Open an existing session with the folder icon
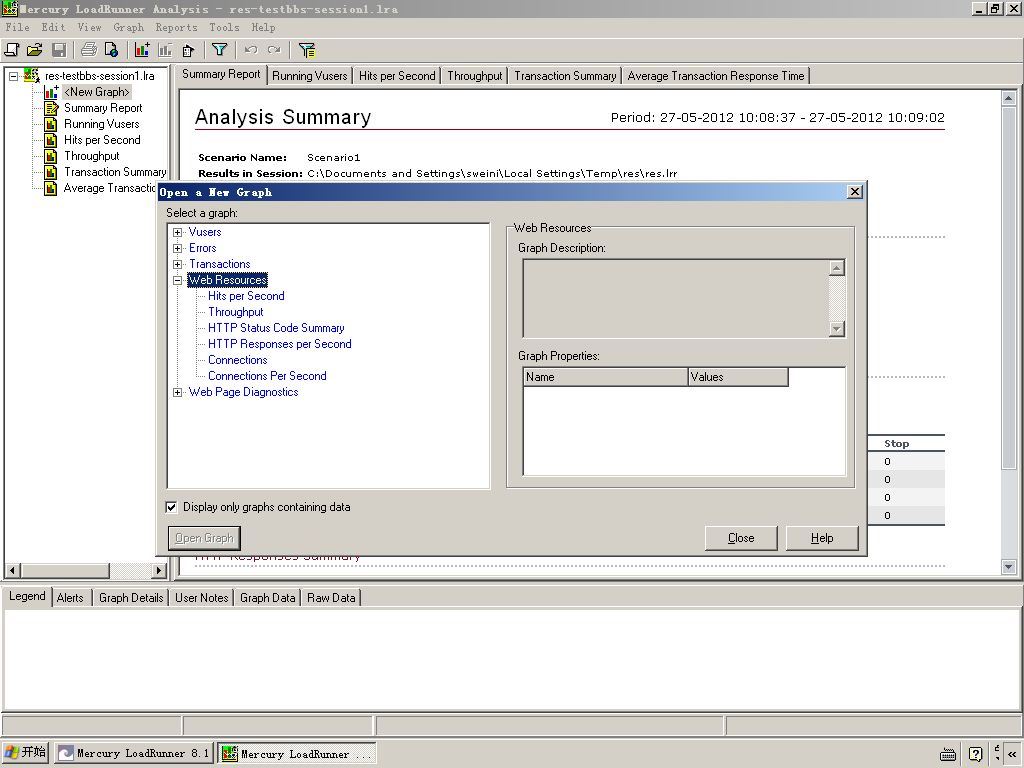1024x768 pixels. pyautogui.click(x=35, y=50)
